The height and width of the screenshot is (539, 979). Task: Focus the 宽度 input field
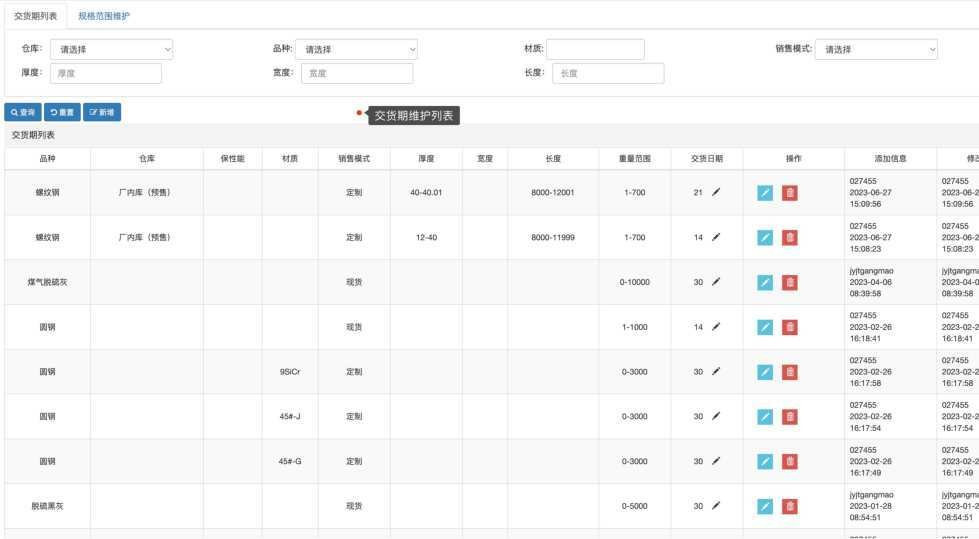(x=357, y=73)
